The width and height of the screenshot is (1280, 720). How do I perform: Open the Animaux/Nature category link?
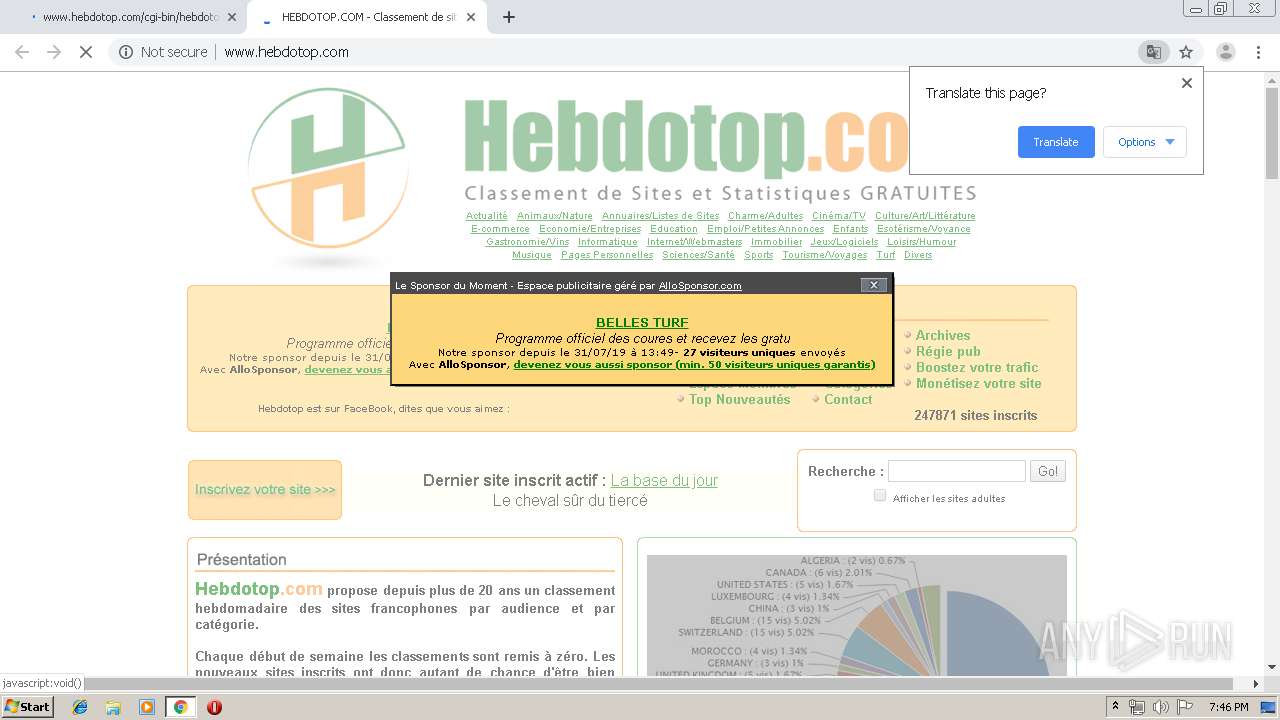555,216
